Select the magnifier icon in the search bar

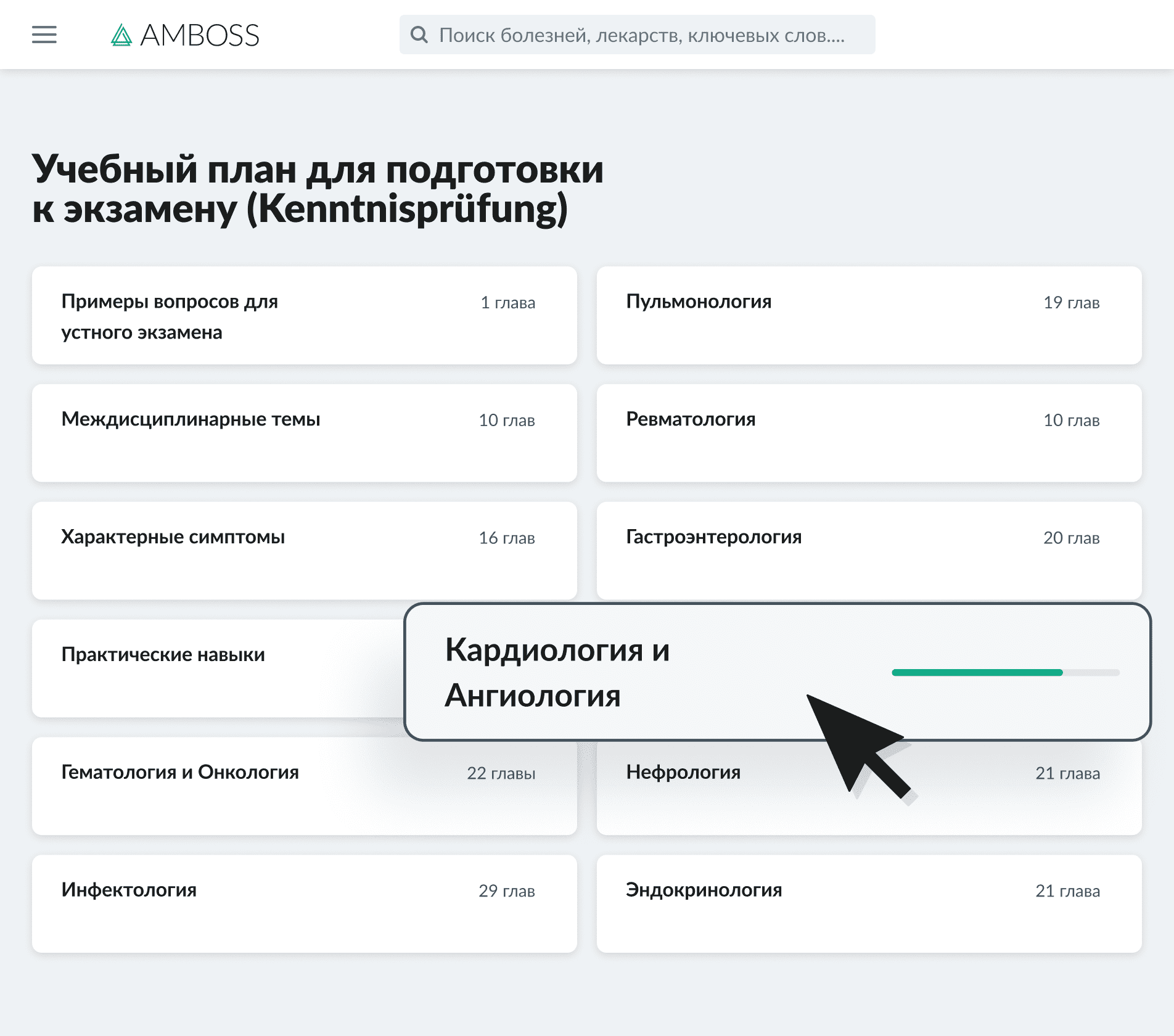(x=420, y=35)
